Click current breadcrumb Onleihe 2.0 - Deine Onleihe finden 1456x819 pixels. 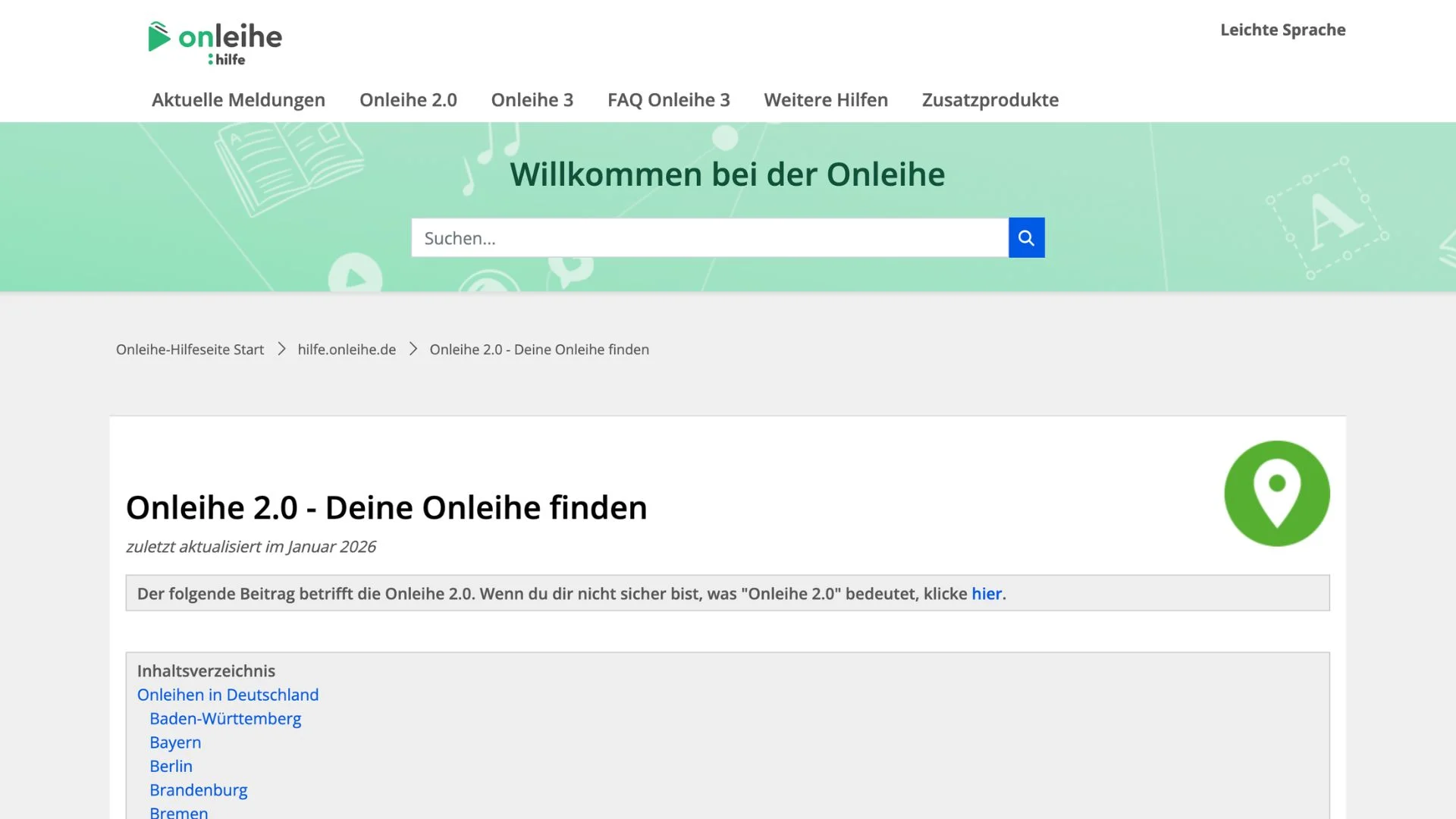(539, 350)
